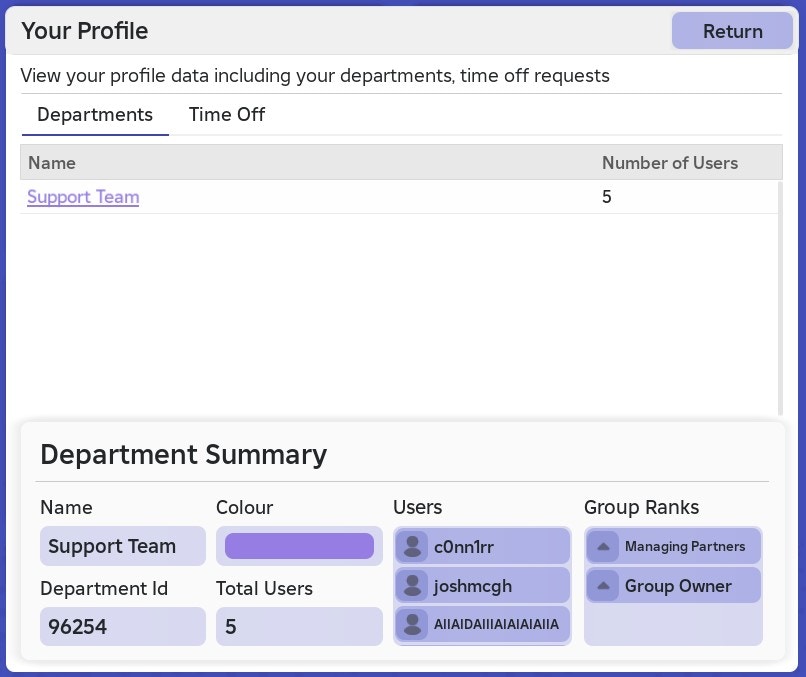
Task: Click the avatar icon next to c0nn1rr
Action: coord(412,546)
